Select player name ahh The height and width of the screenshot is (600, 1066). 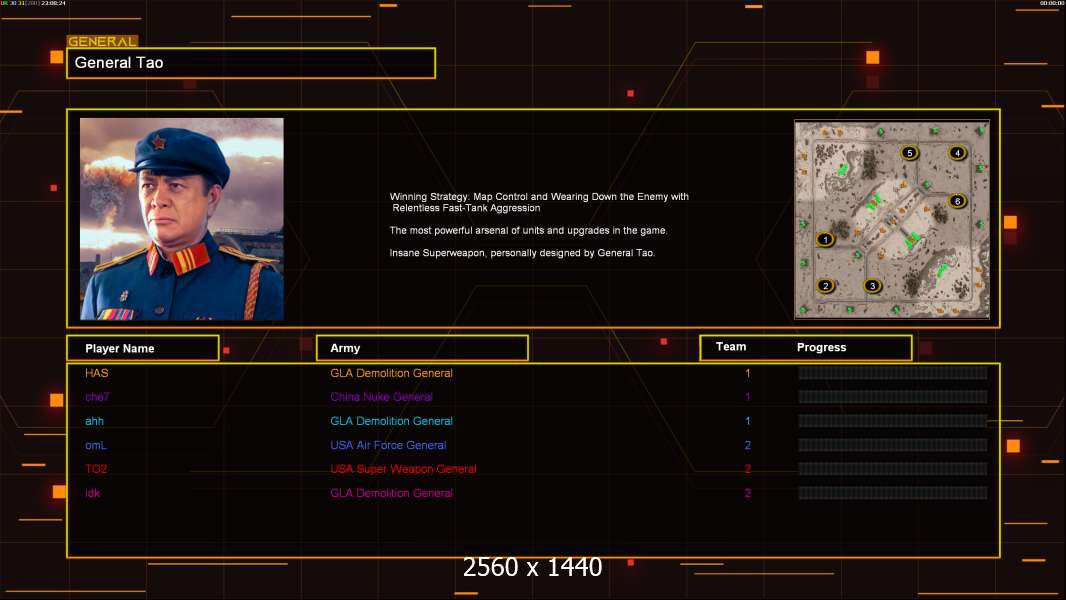[94, 421]
